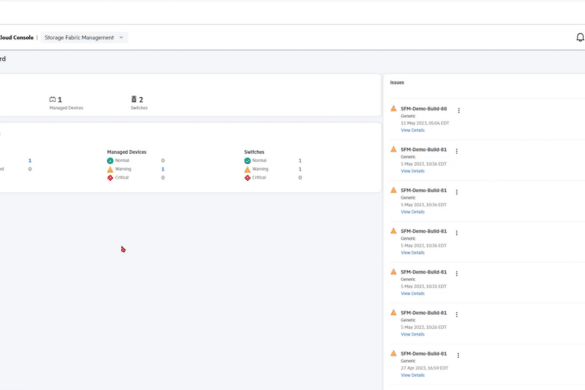
Task: Open kebab menu for SFM-Demo-Build-88 issue
Action: click(459, 110)
